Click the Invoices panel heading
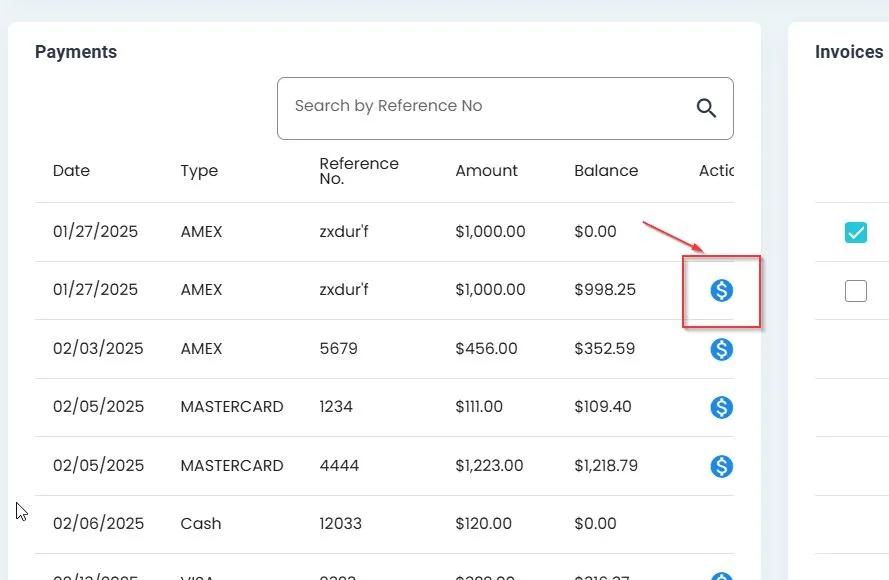Image resolution: width=889 pixels, height=580 pixels. [x=849, y=52]
